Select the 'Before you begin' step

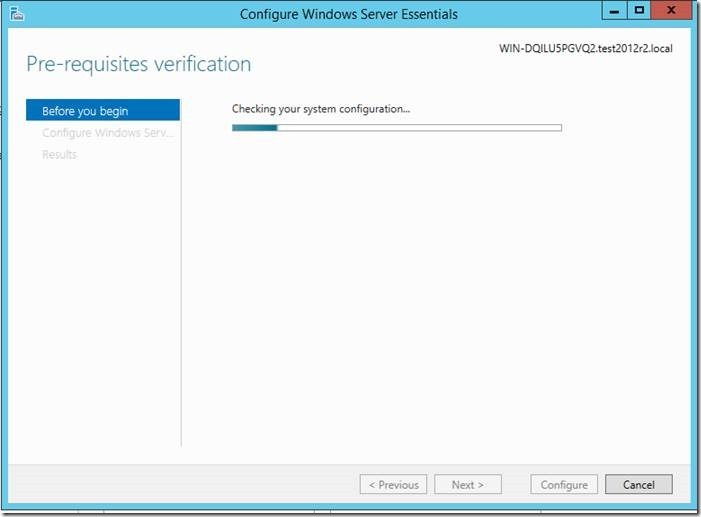[103, 110]
